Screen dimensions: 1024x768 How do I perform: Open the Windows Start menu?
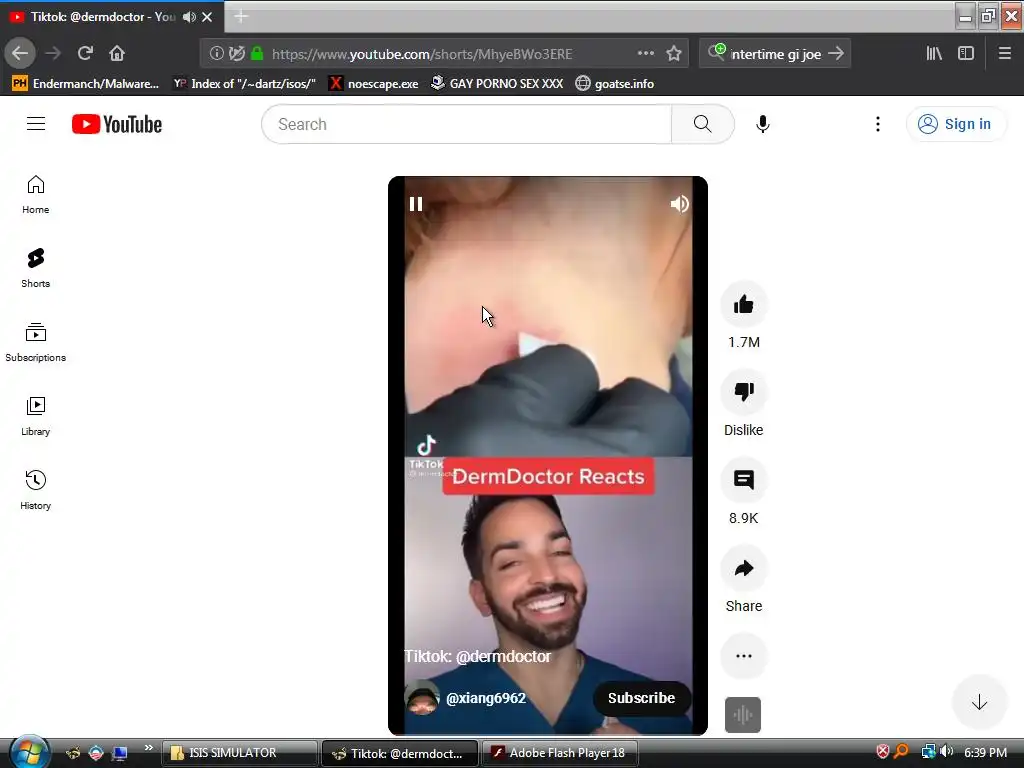point(28,752)
